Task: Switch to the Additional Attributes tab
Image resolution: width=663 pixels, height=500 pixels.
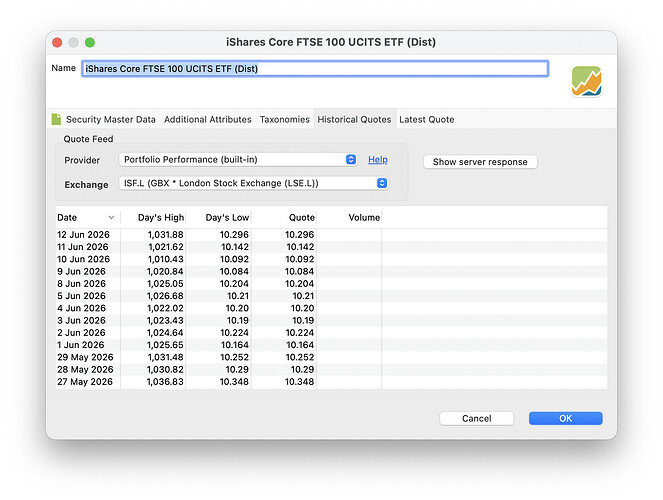Action: 208,120
